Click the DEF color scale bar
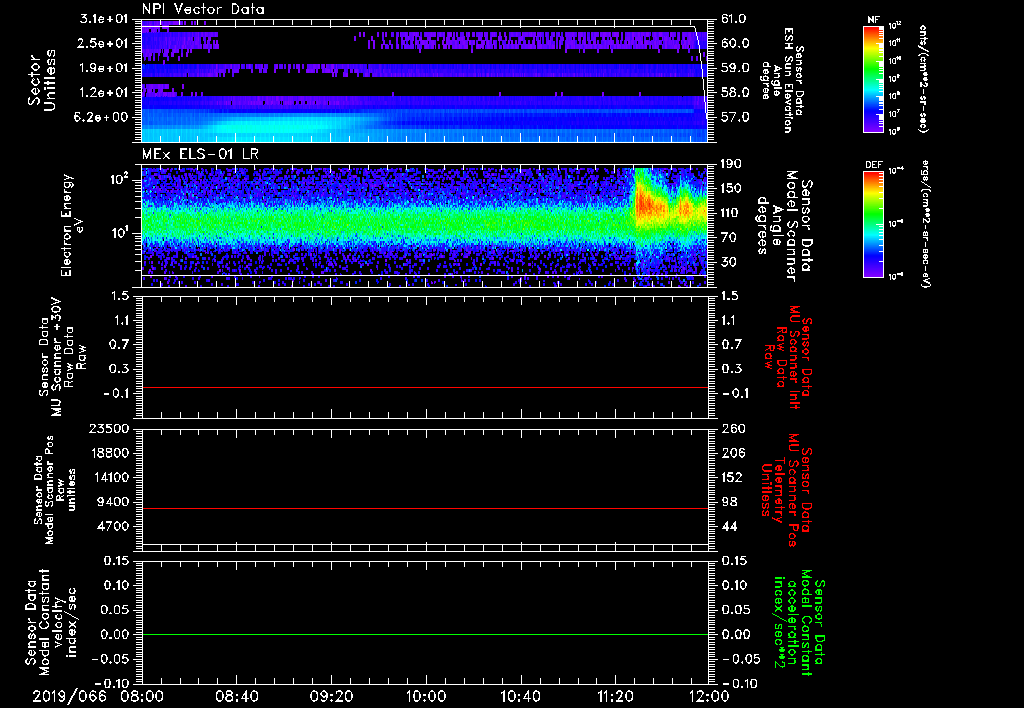The width and height of the screenshot is (1024, 708). point(873,224)
